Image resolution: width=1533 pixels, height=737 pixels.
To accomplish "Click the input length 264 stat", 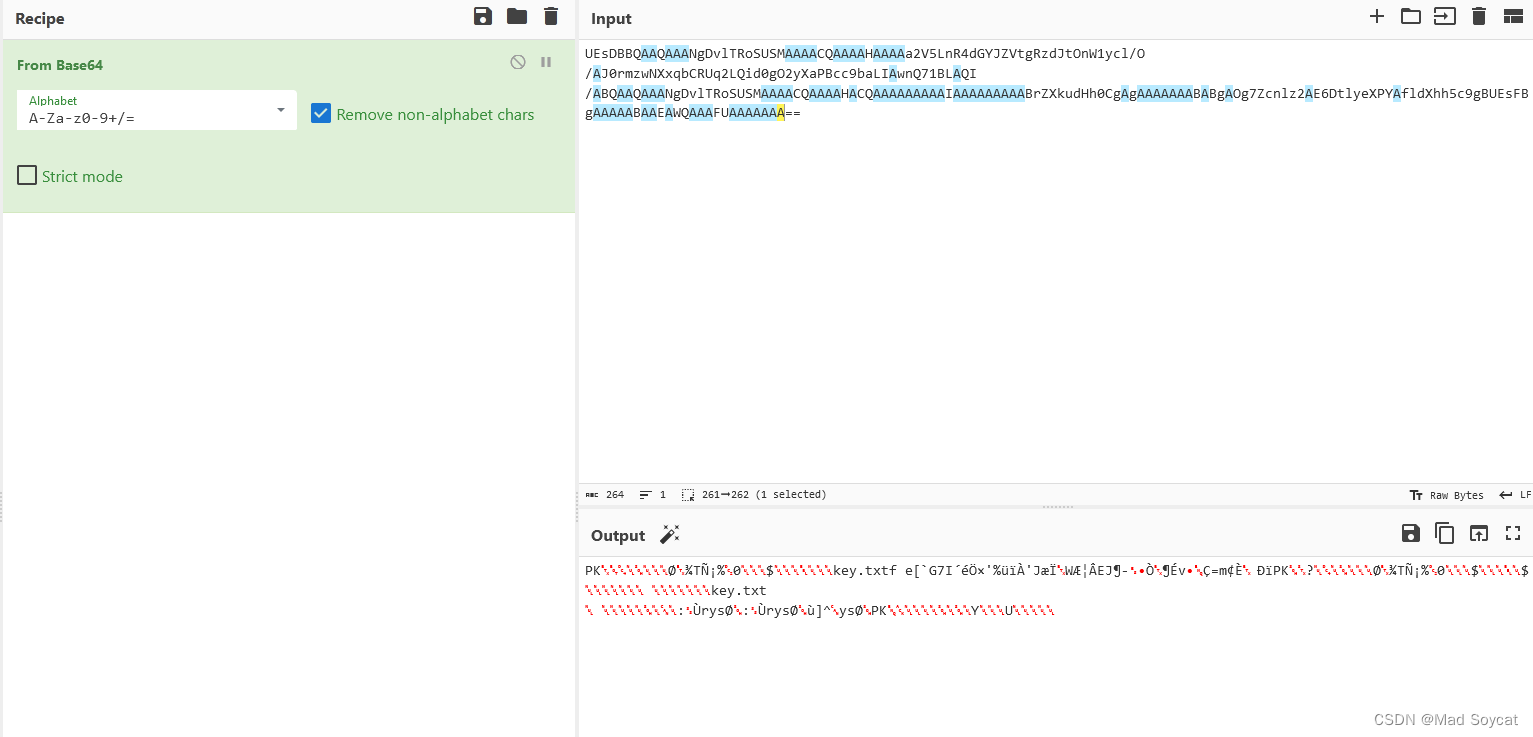I will [x=605, y=495].
